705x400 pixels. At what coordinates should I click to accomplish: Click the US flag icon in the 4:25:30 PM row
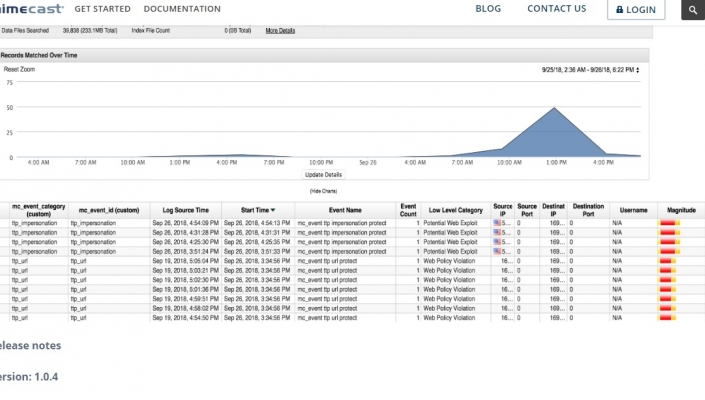(x=497, y=241)
